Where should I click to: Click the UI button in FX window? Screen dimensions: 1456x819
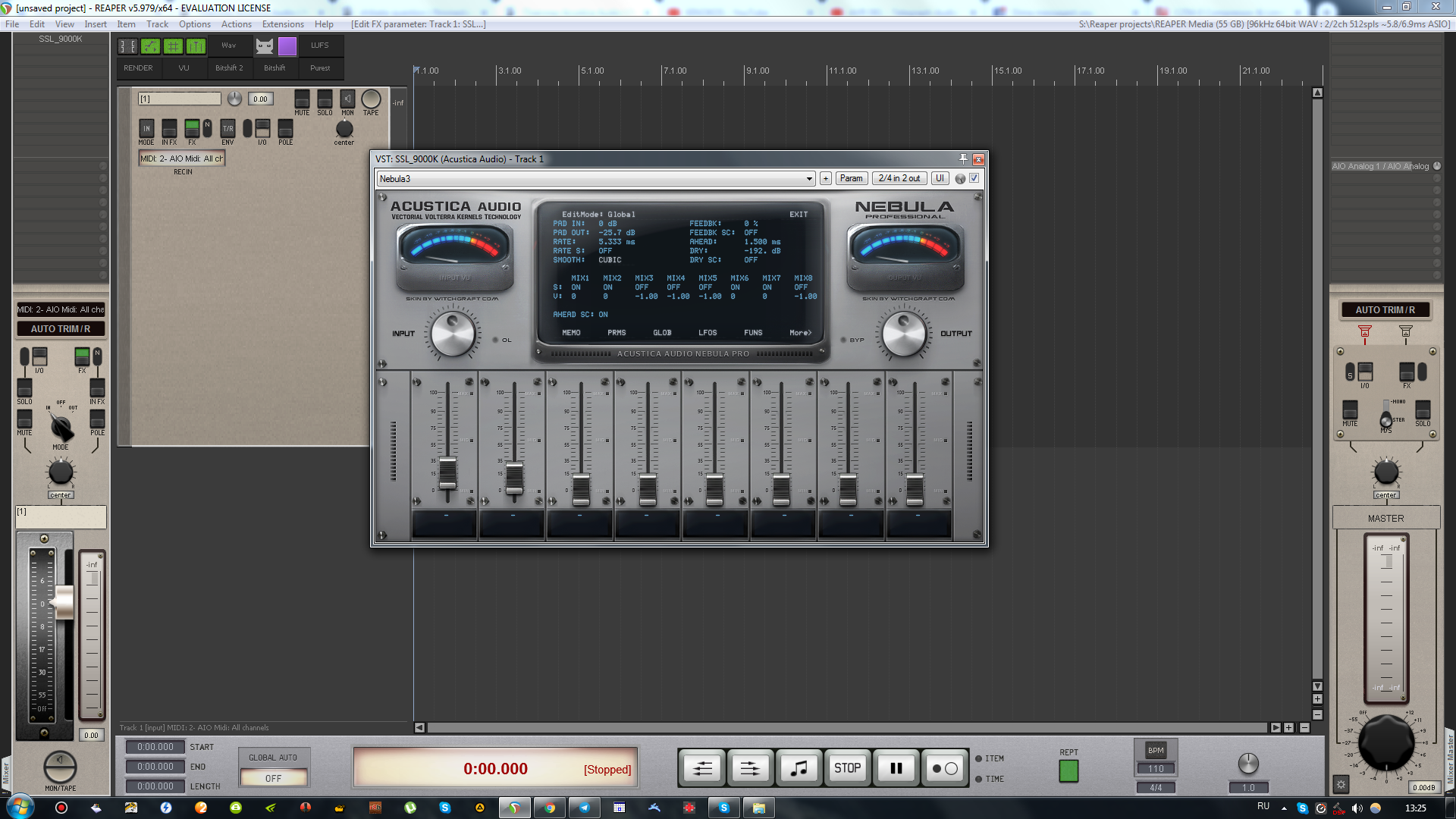pyautogui.click(x=940, y=178)
